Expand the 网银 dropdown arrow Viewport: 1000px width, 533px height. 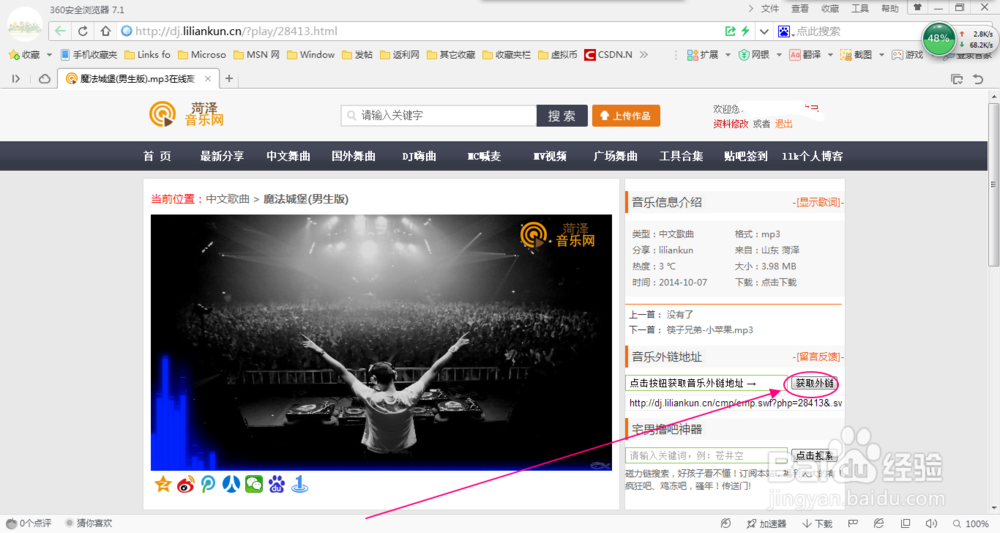pos(779,55)
